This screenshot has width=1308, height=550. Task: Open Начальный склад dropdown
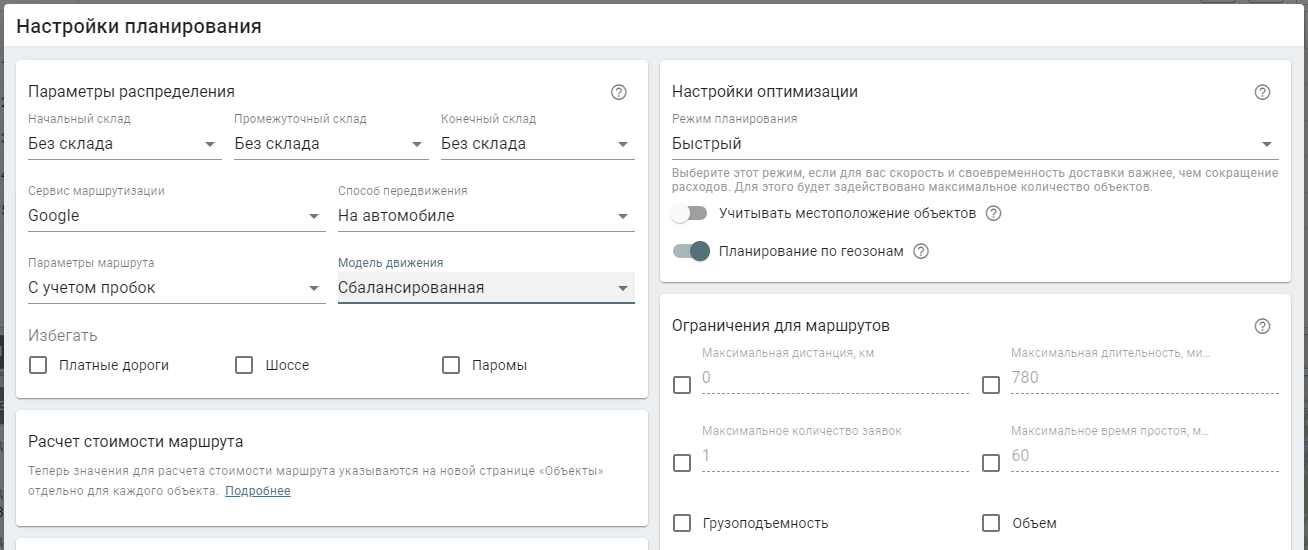point(124,144)
